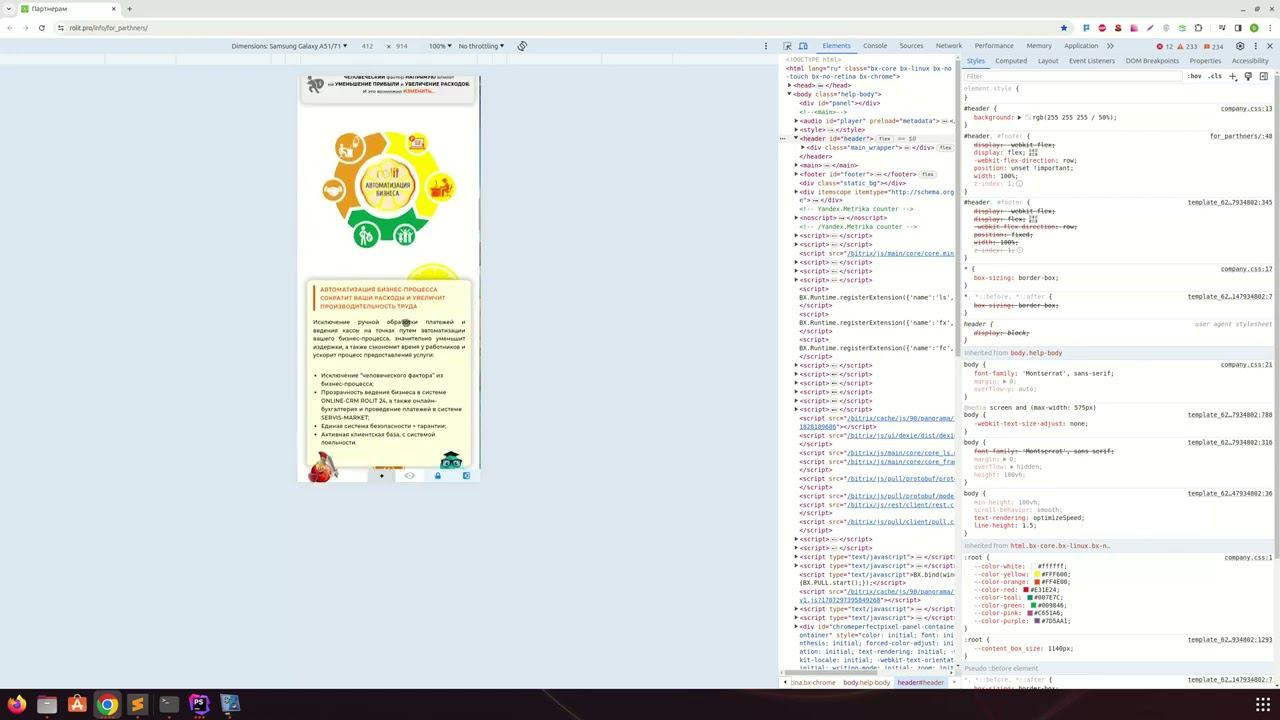Expand the footer element node
The width and height of the screenshot is (1280, 720).
(x=797, y=175)
